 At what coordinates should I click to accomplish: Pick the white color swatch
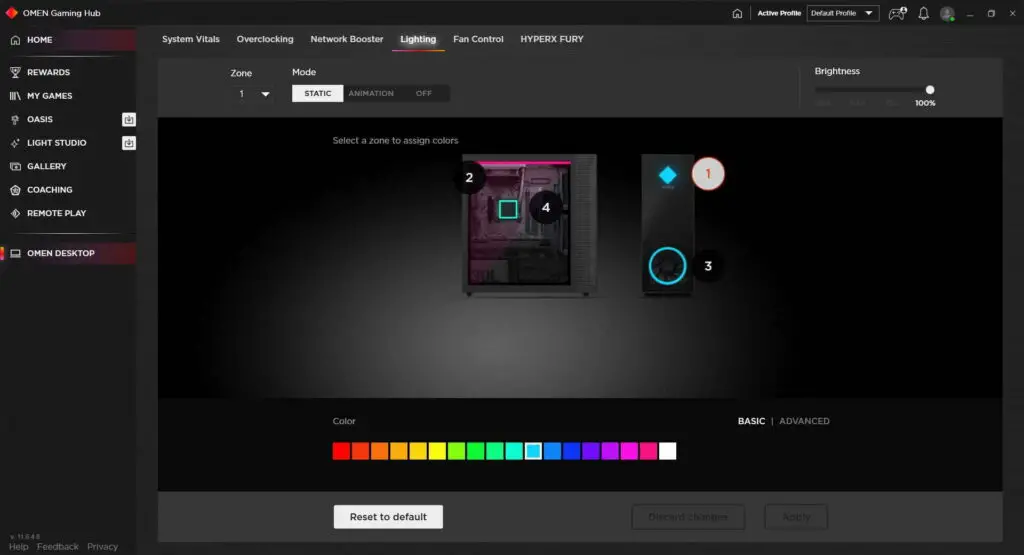pos(667,451)
